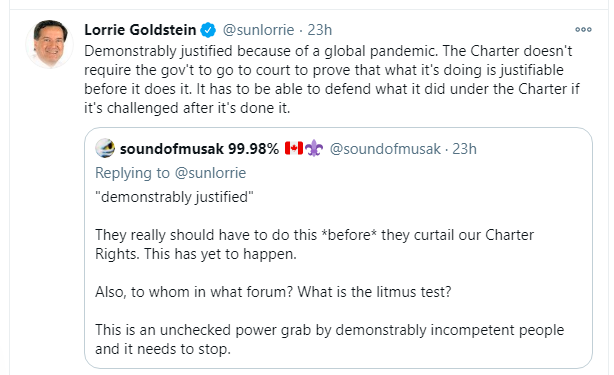Click the closing line "it's challenged after it's done it"
614x375 pixels.
point(187,108)
